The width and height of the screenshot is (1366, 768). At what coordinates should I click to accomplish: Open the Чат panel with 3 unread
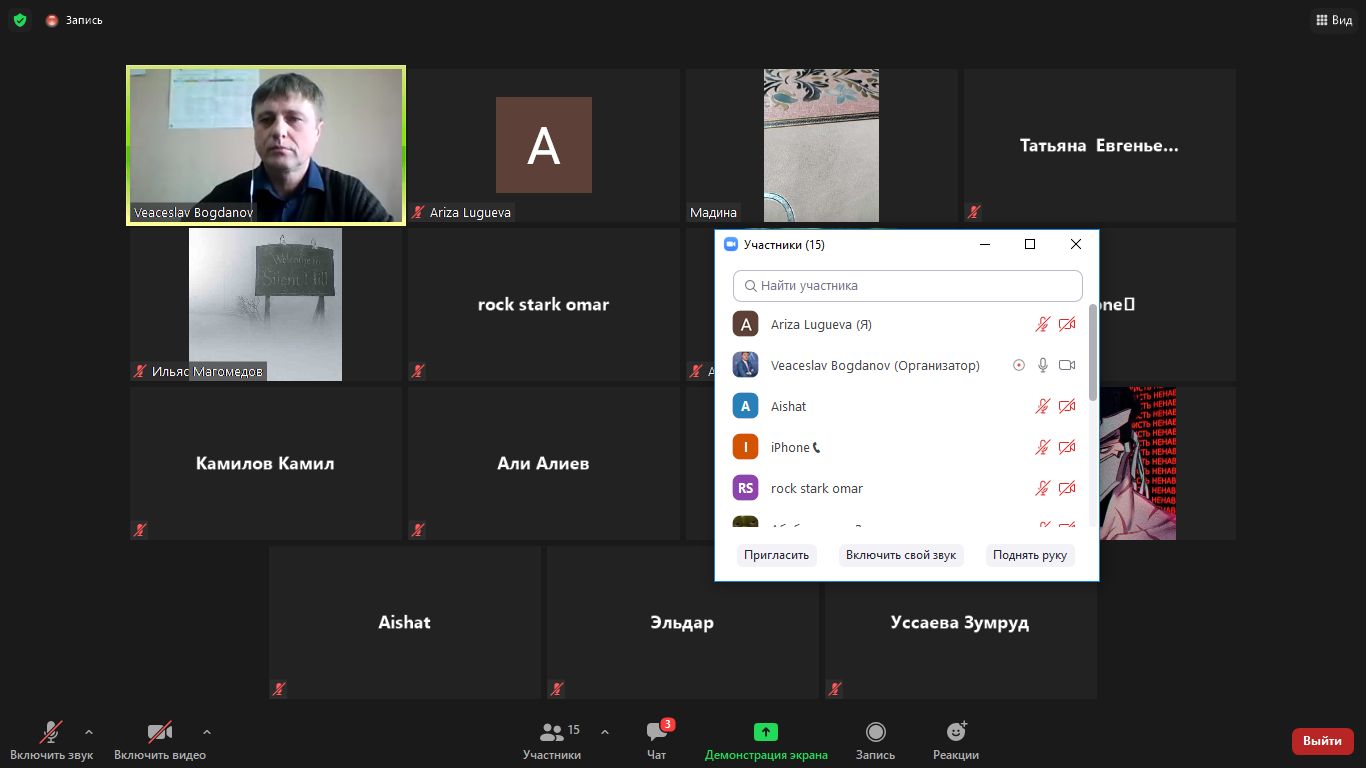coord(657,741)
